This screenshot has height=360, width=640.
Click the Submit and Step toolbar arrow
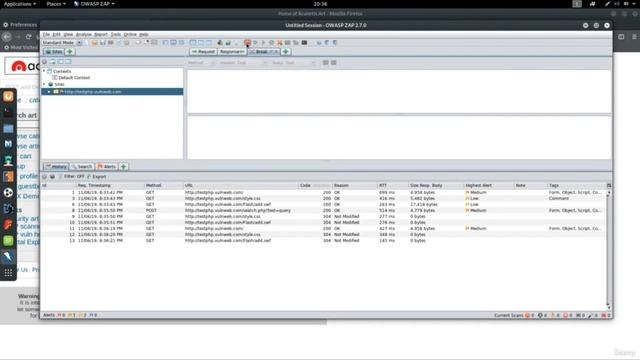point(256,42)
